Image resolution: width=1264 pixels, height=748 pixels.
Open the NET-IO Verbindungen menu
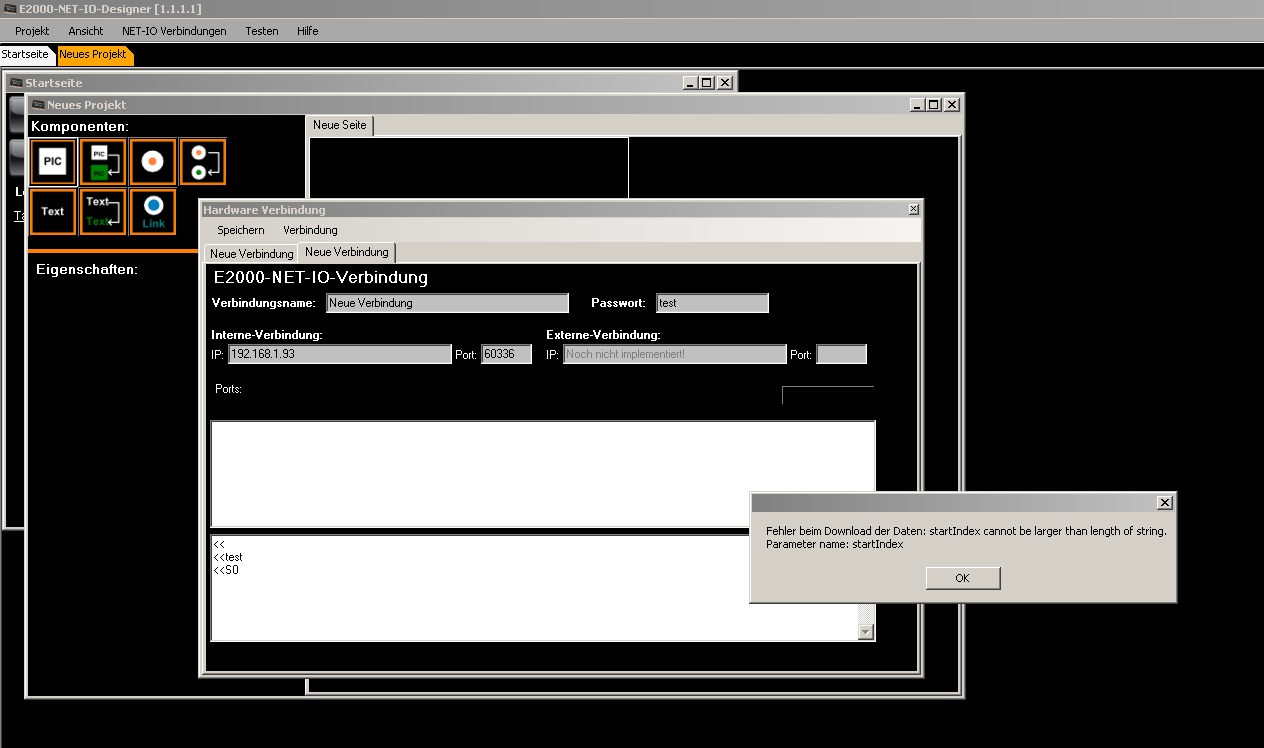(x=174, y=31)
